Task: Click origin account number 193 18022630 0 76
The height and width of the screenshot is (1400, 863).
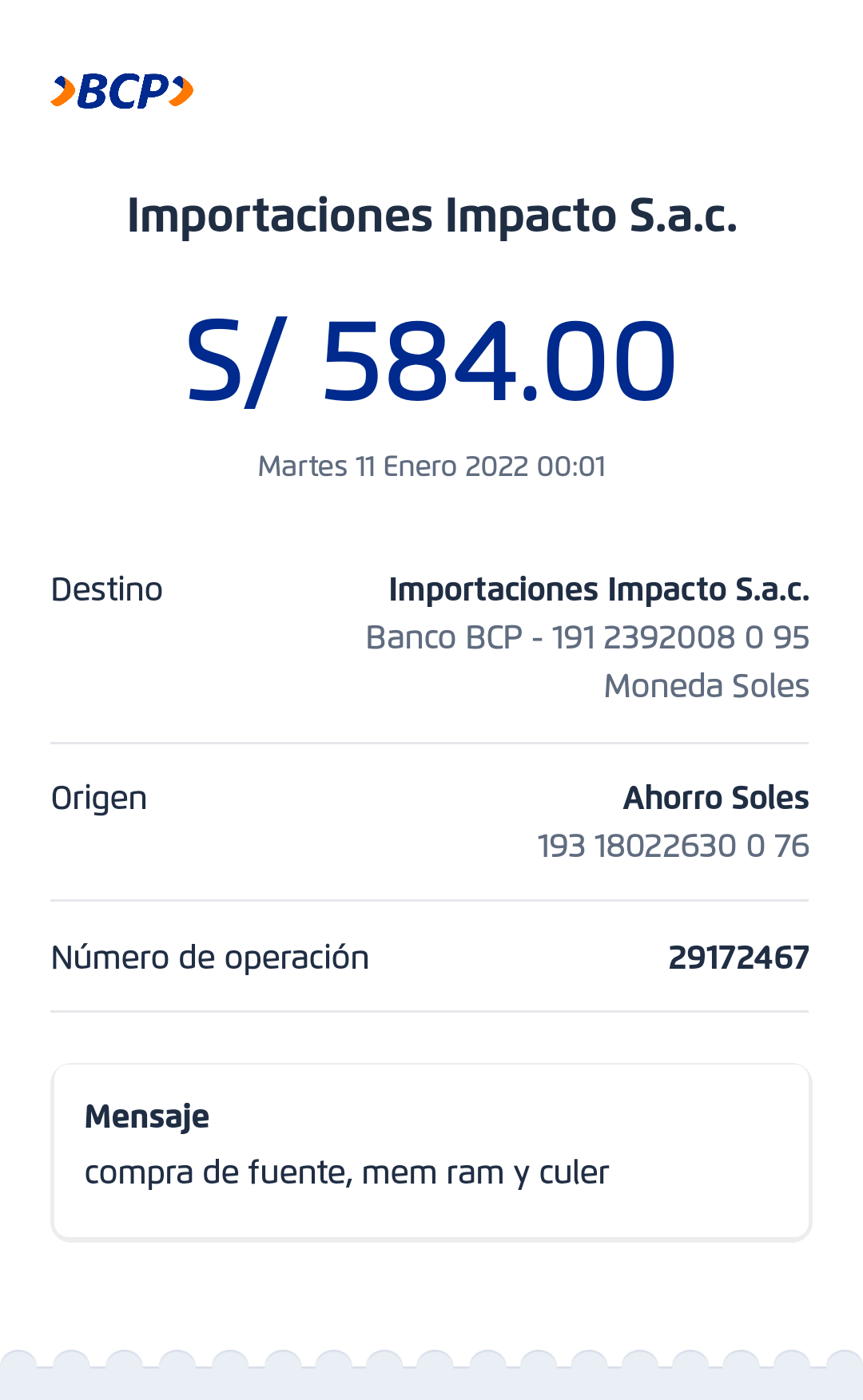Action: click(673, 847)
